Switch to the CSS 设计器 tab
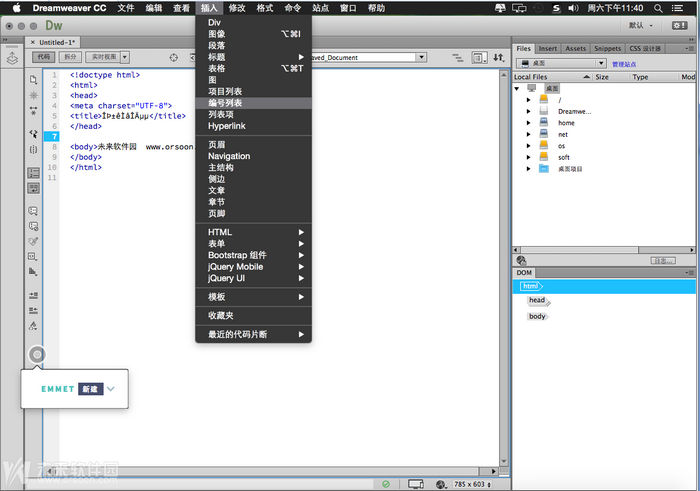The image size is (700, 491). 645,49
